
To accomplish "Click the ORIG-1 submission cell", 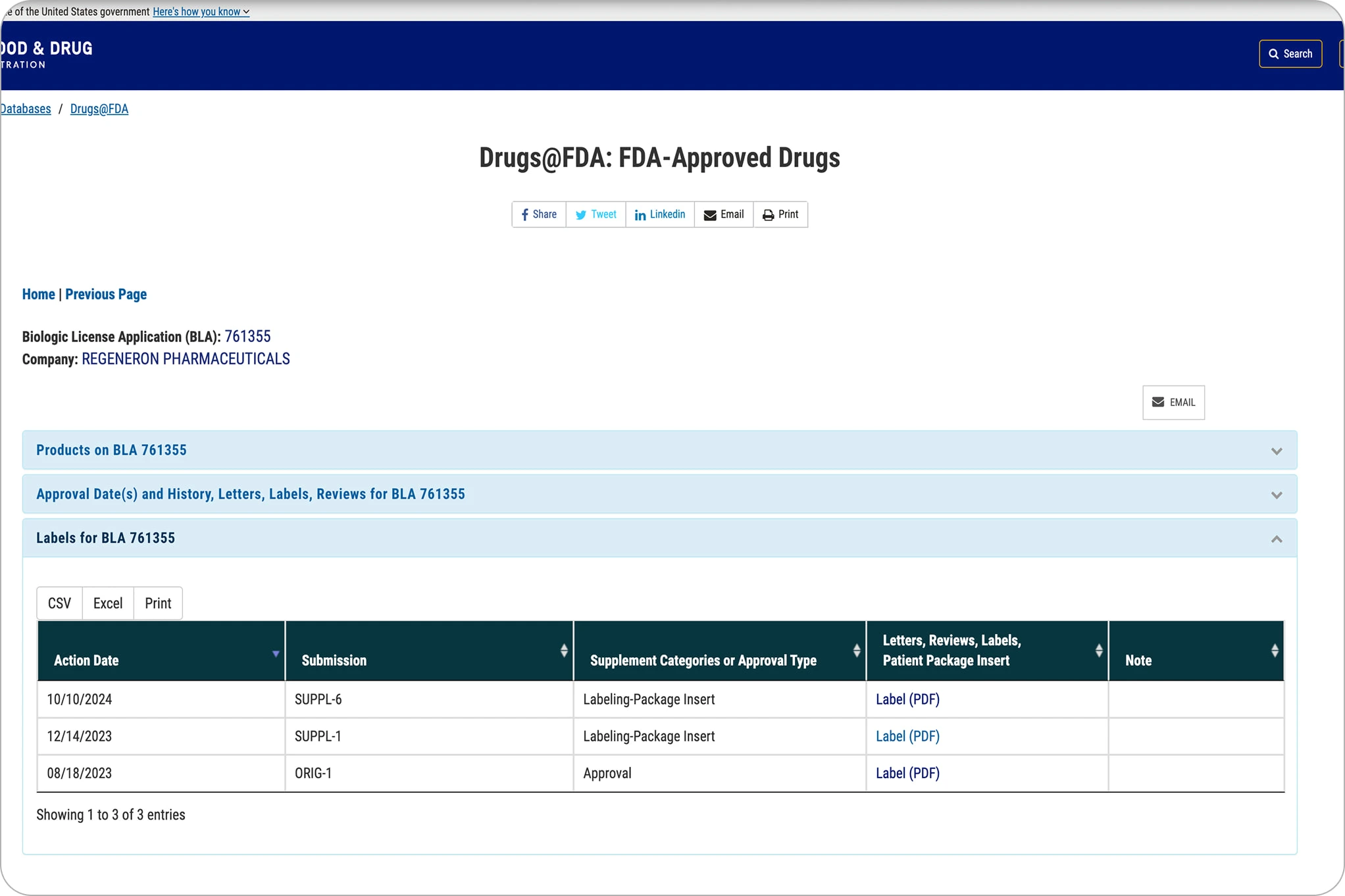I will [x=429, y=773].
